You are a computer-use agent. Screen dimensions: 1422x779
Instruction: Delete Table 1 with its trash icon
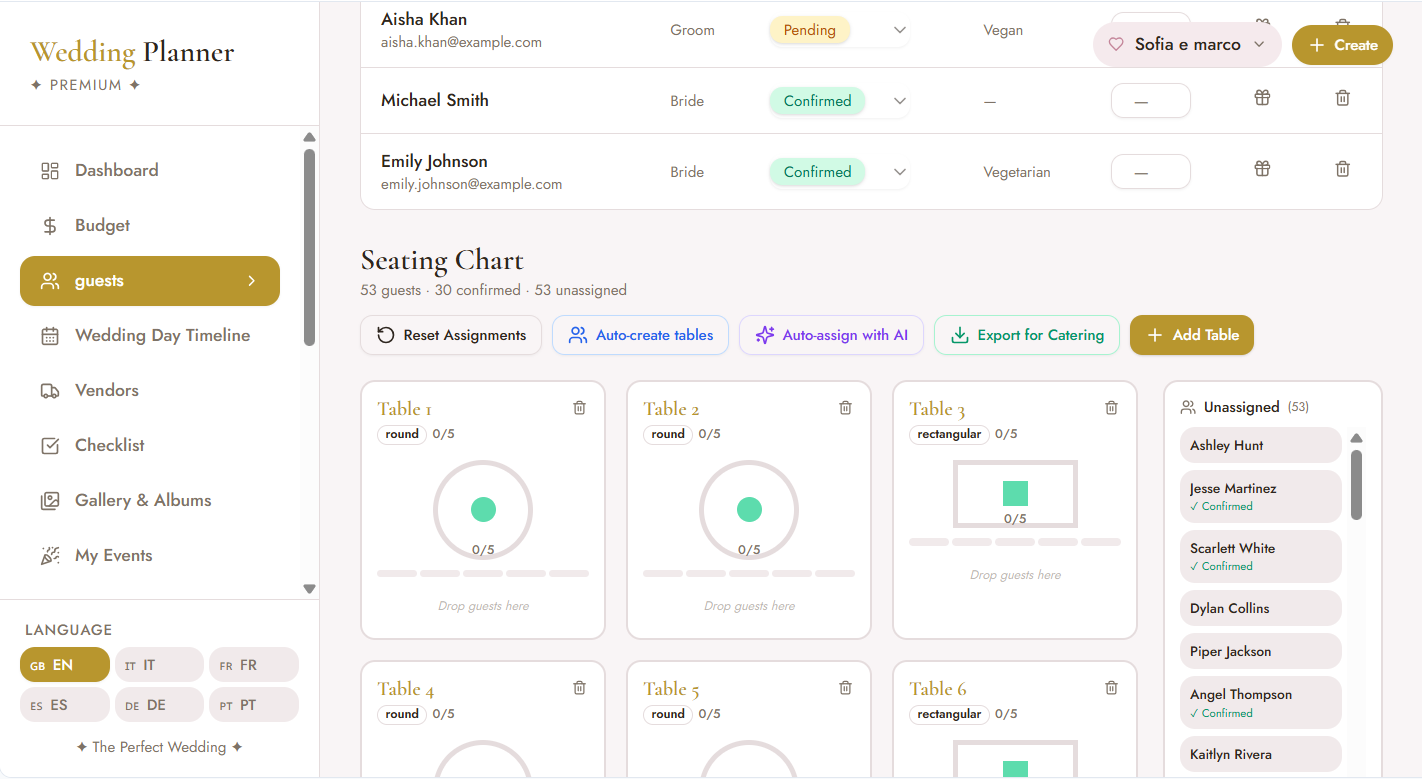click(x=580, y=408)
